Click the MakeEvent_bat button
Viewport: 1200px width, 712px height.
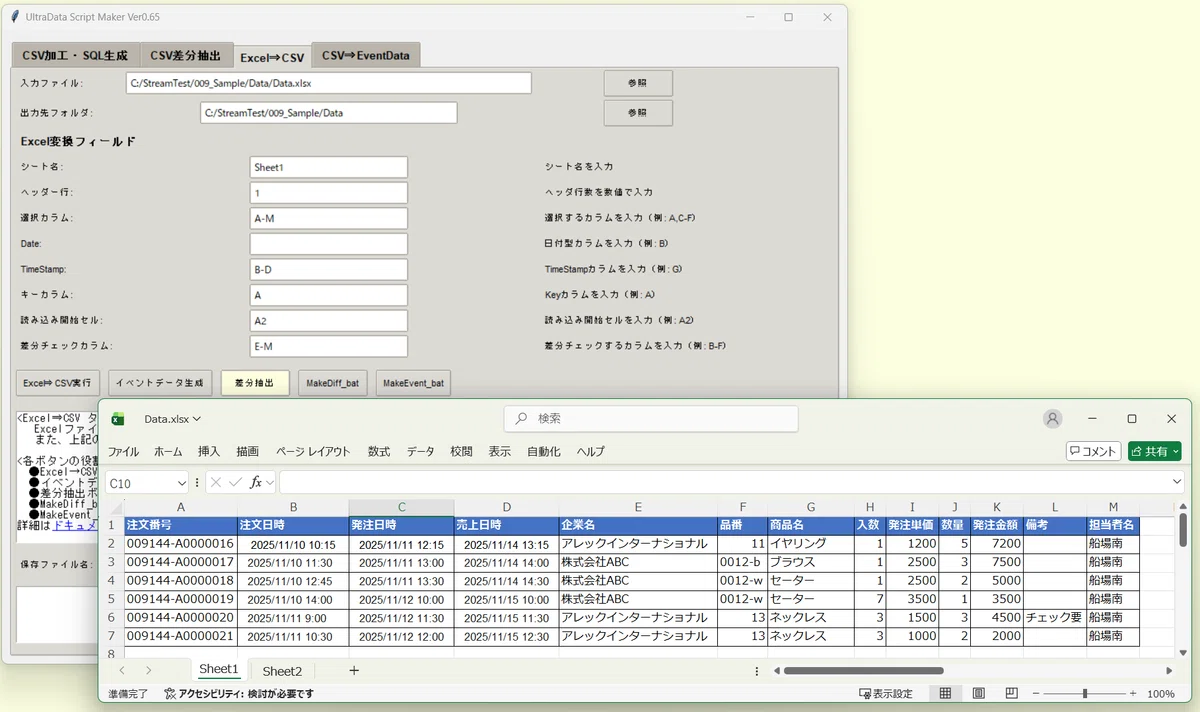click(x=413, y=383)
